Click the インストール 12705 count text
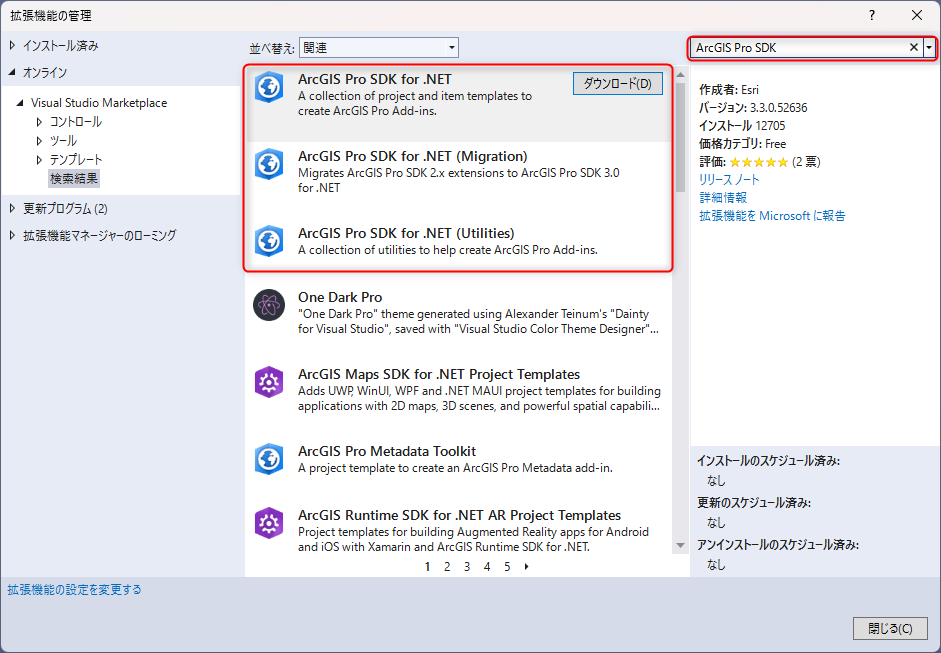 742,126
